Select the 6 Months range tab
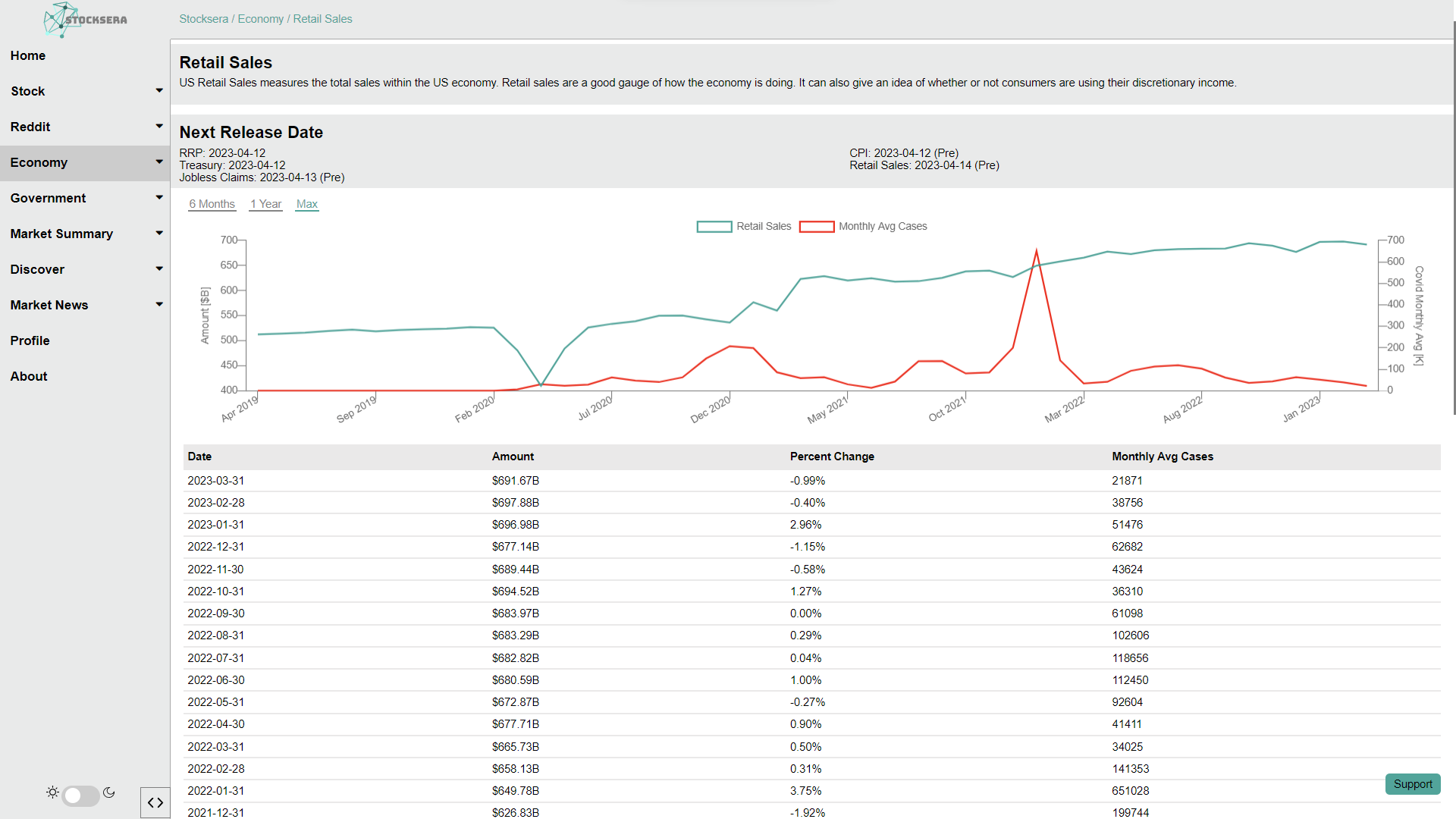Screen dimensions: 1456x819 (x=212, y=204)
